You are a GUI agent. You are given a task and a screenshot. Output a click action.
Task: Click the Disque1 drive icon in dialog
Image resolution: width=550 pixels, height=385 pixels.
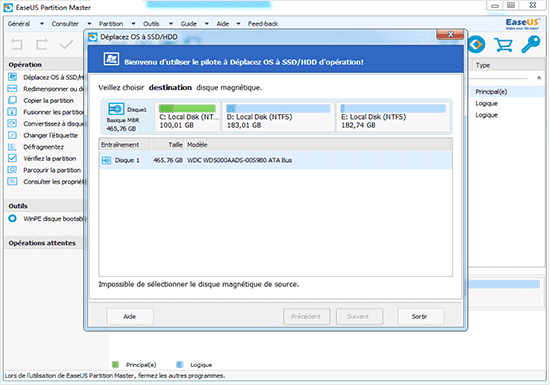tap(116, 109)
